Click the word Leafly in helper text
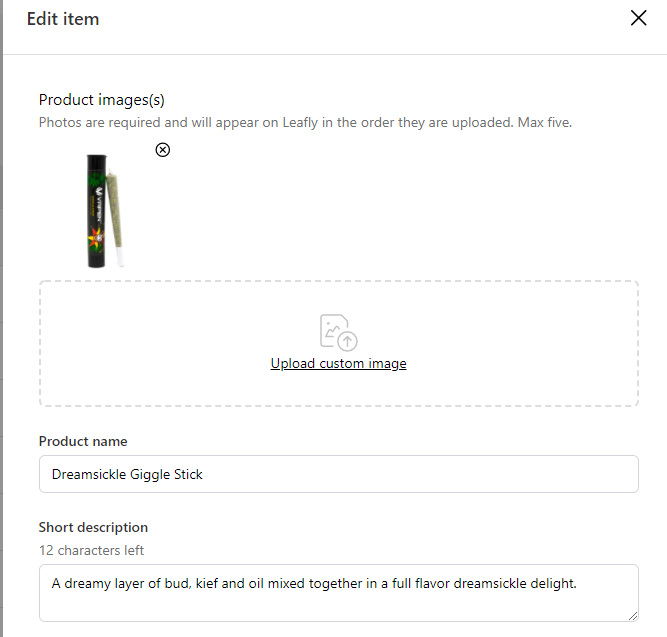 (x=300, y=123)
